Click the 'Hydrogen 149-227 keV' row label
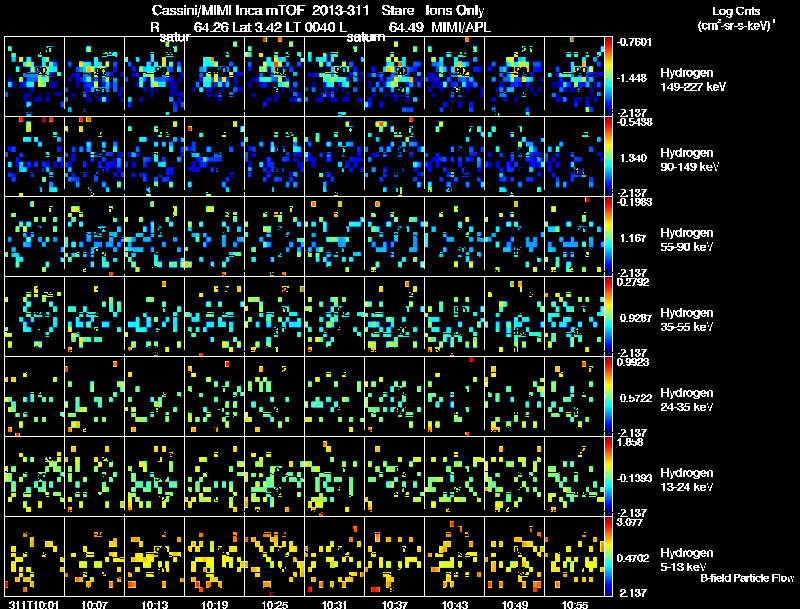 pos(692,80)
